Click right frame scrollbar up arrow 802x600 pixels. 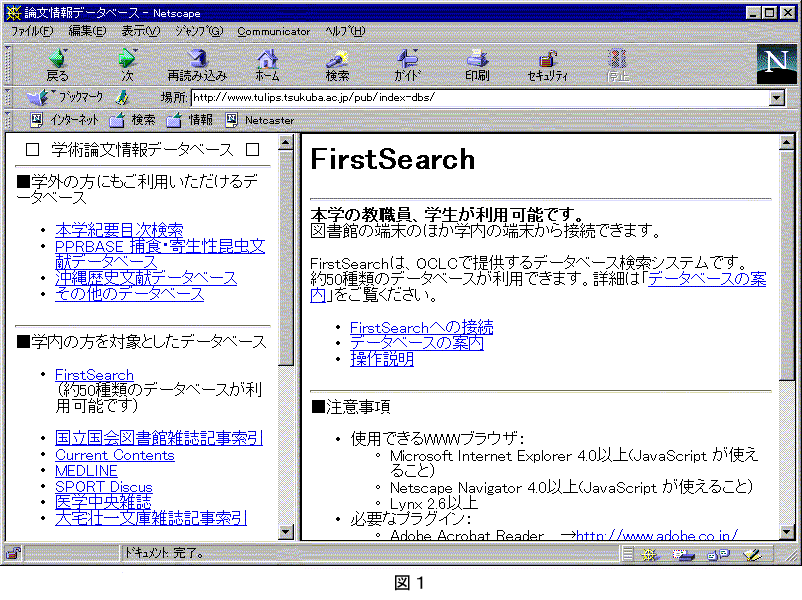[x=787, y=143]
